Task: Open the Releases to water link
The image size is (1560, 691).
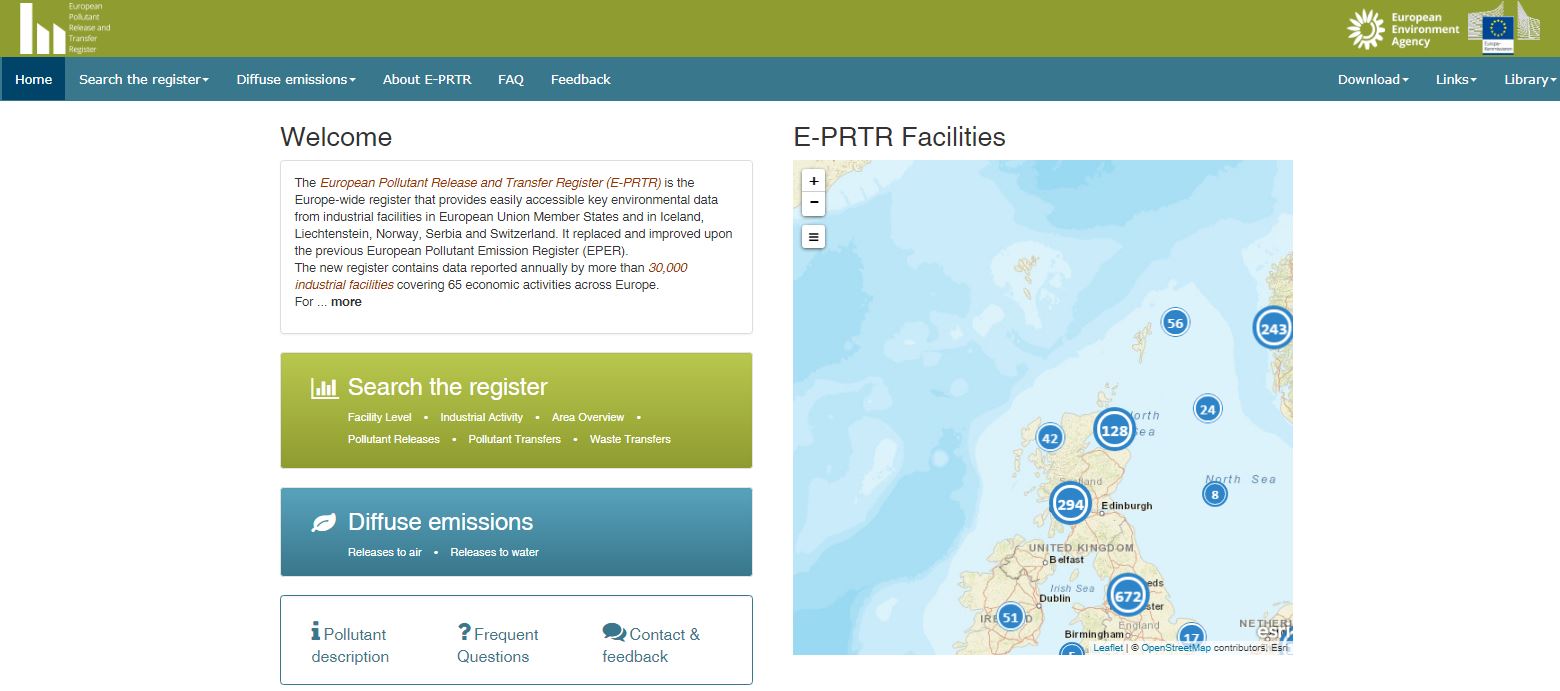Action: pos(494,552)
